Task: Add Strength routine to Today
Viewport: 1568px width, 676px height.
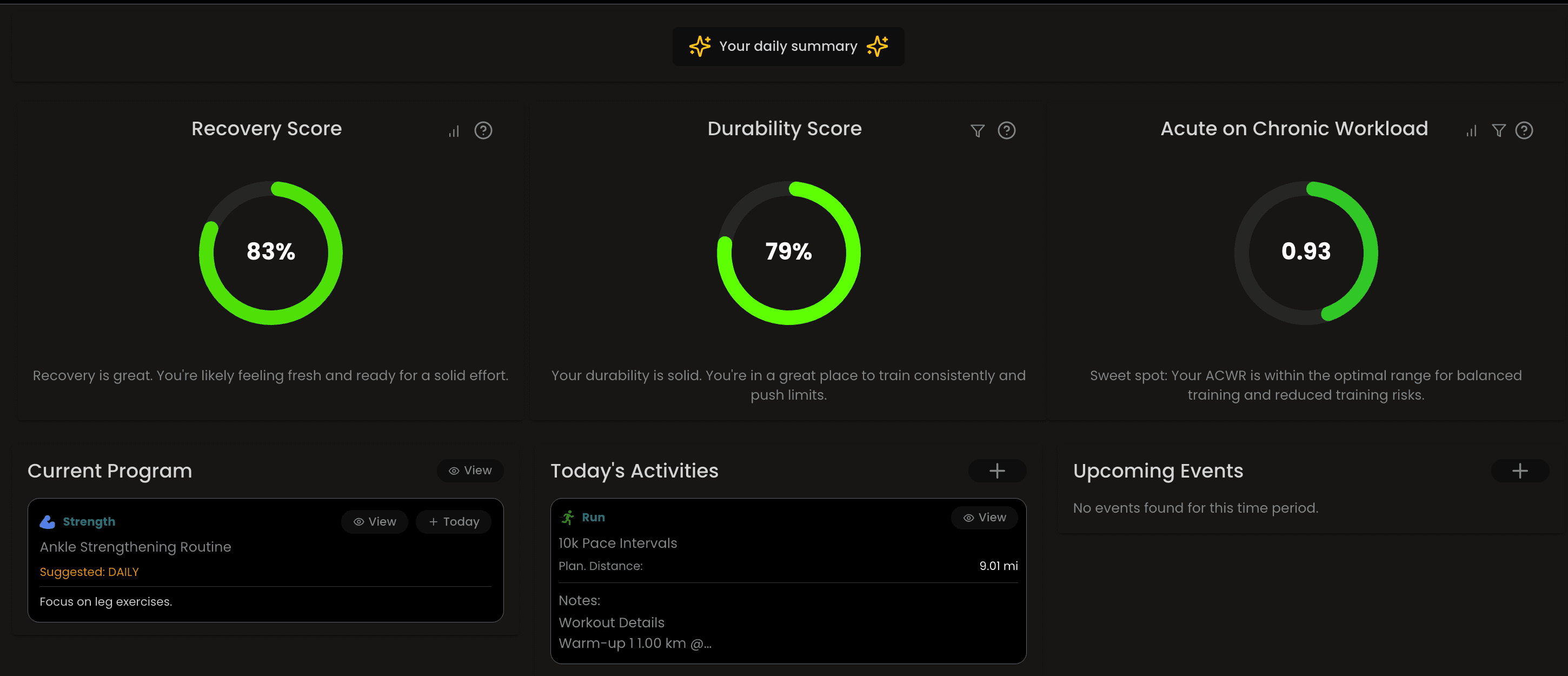Action: pos(454,522)
